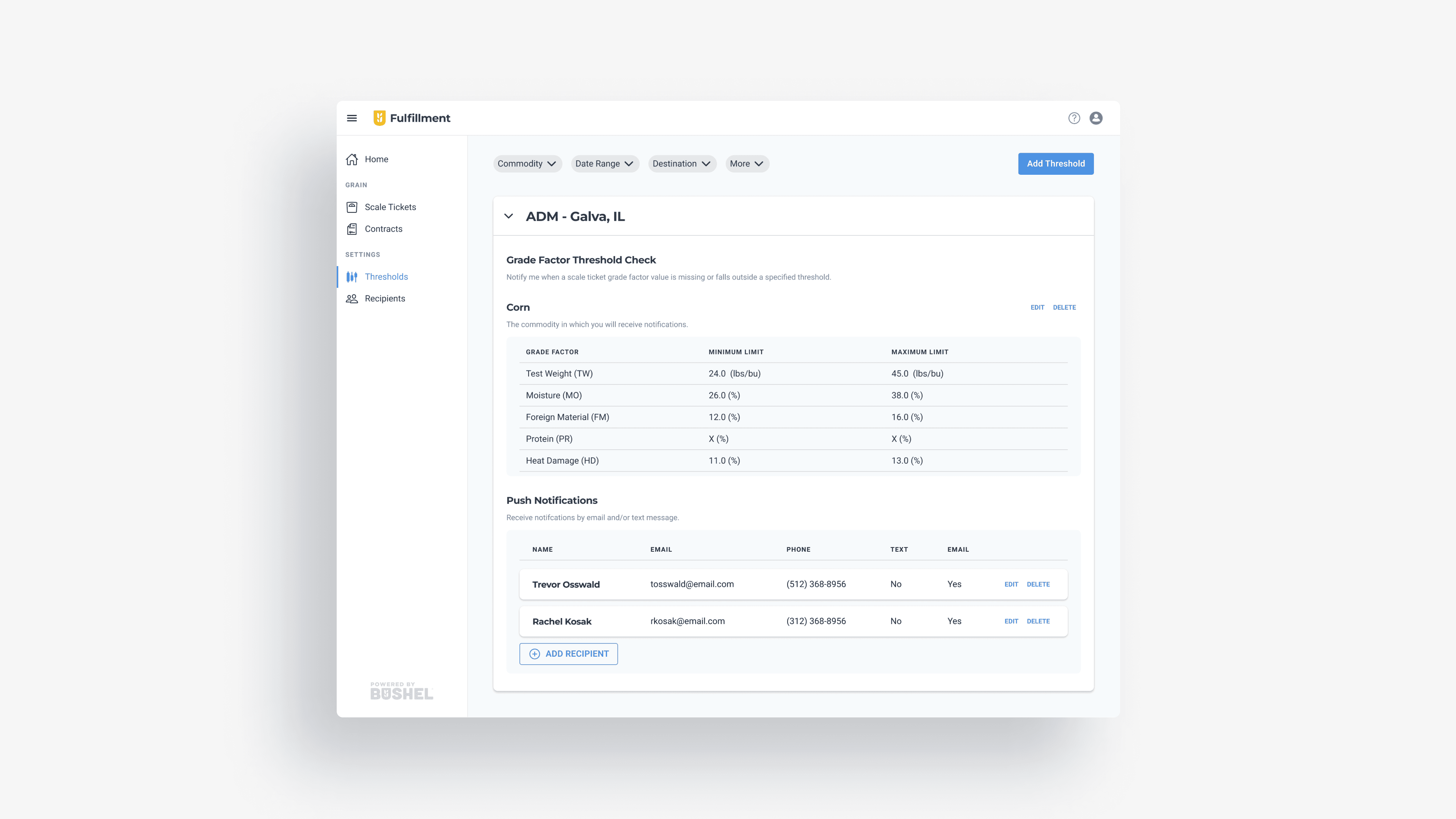Click phone number (312) 368-8956
Viewport: 1456px width, 819px height.
pyautogui.click(x=816, y=621)
